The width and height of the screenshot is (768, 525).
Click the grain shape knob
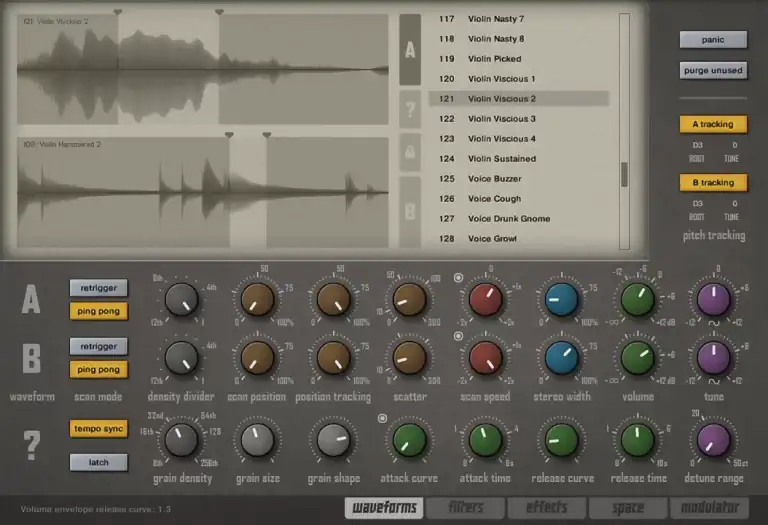[x=334, y=440]
